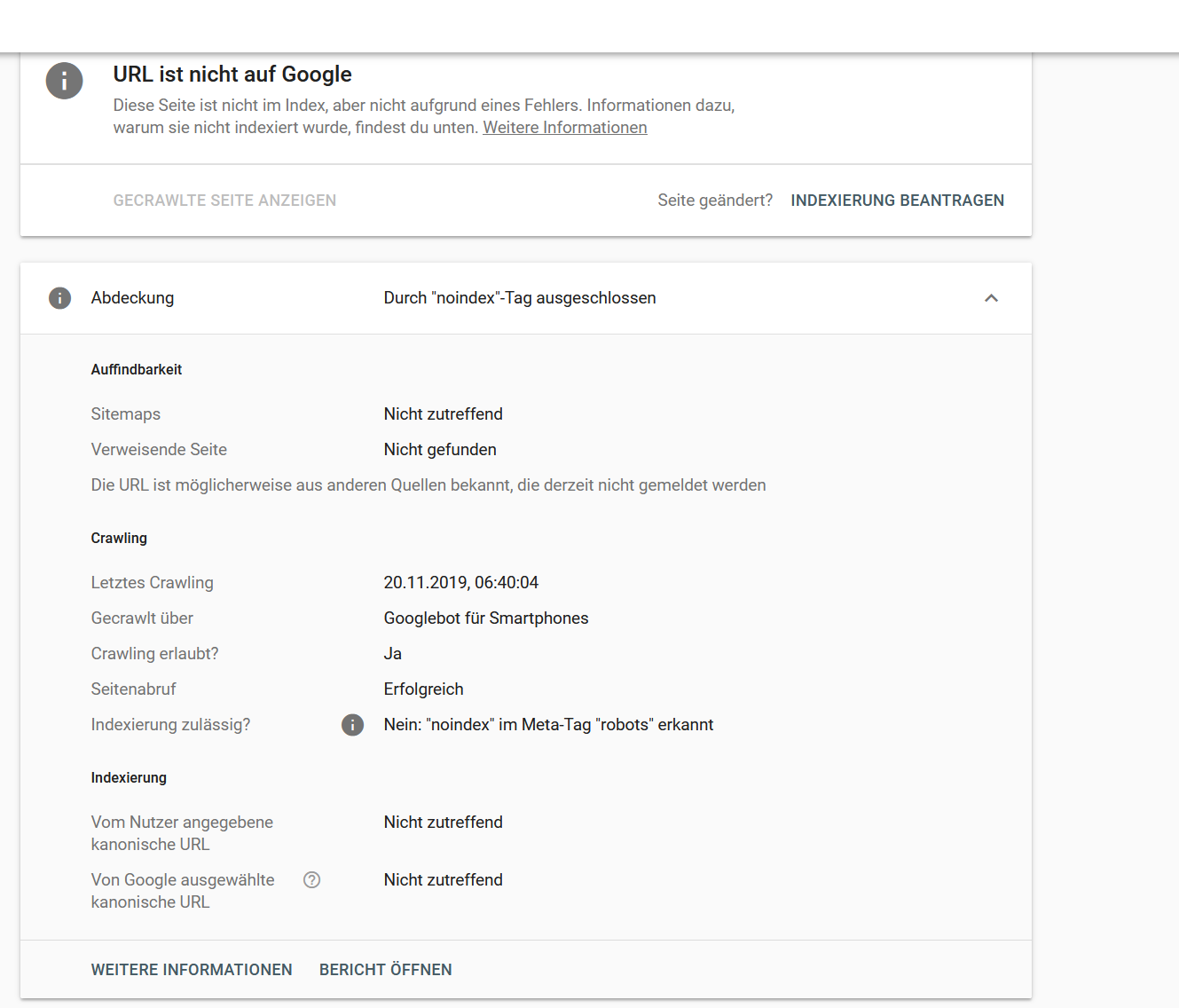Click the "Erfolgreich" Seitenabruf value
1179x1008 pixels.
coord(423,689)
